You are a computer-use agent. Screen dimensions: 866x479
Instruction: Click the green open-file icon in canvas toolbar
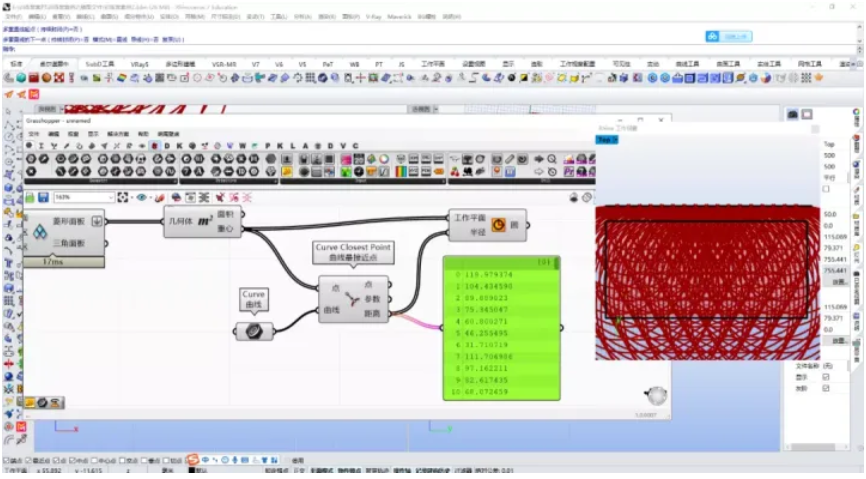(29, 198)
